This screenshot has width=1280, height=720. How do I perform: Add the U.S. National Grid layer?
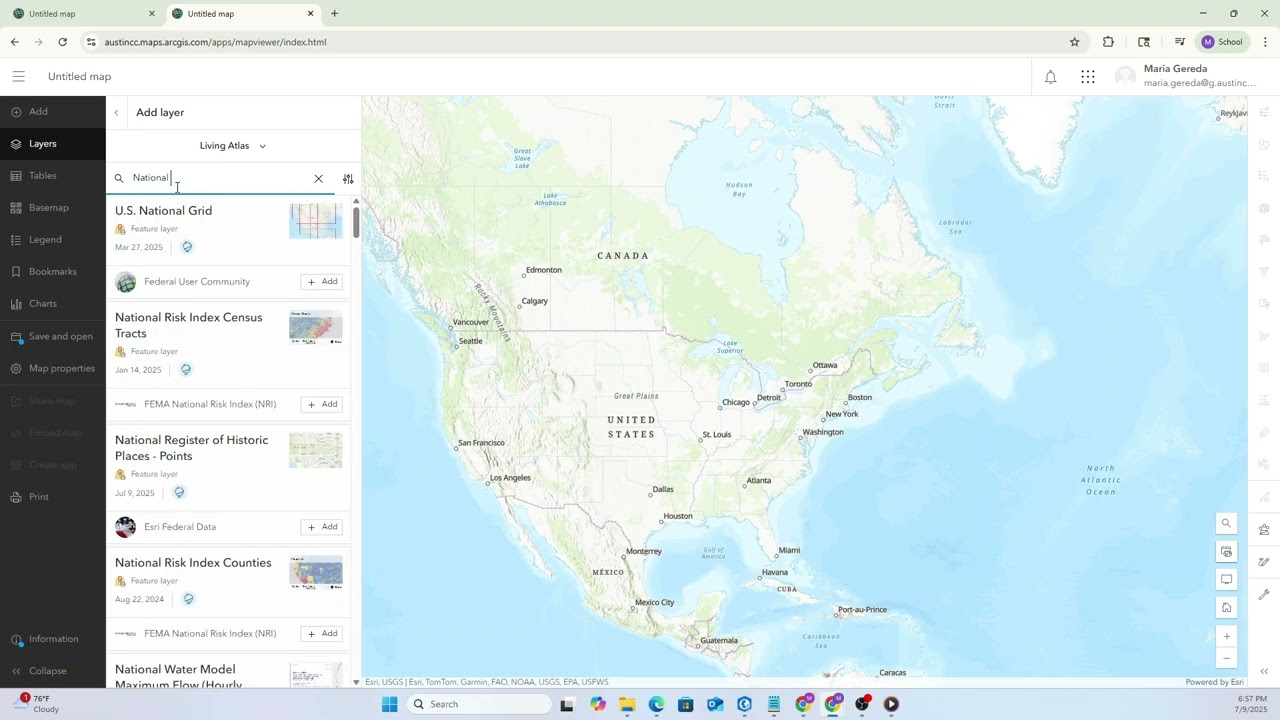point(322,282)
